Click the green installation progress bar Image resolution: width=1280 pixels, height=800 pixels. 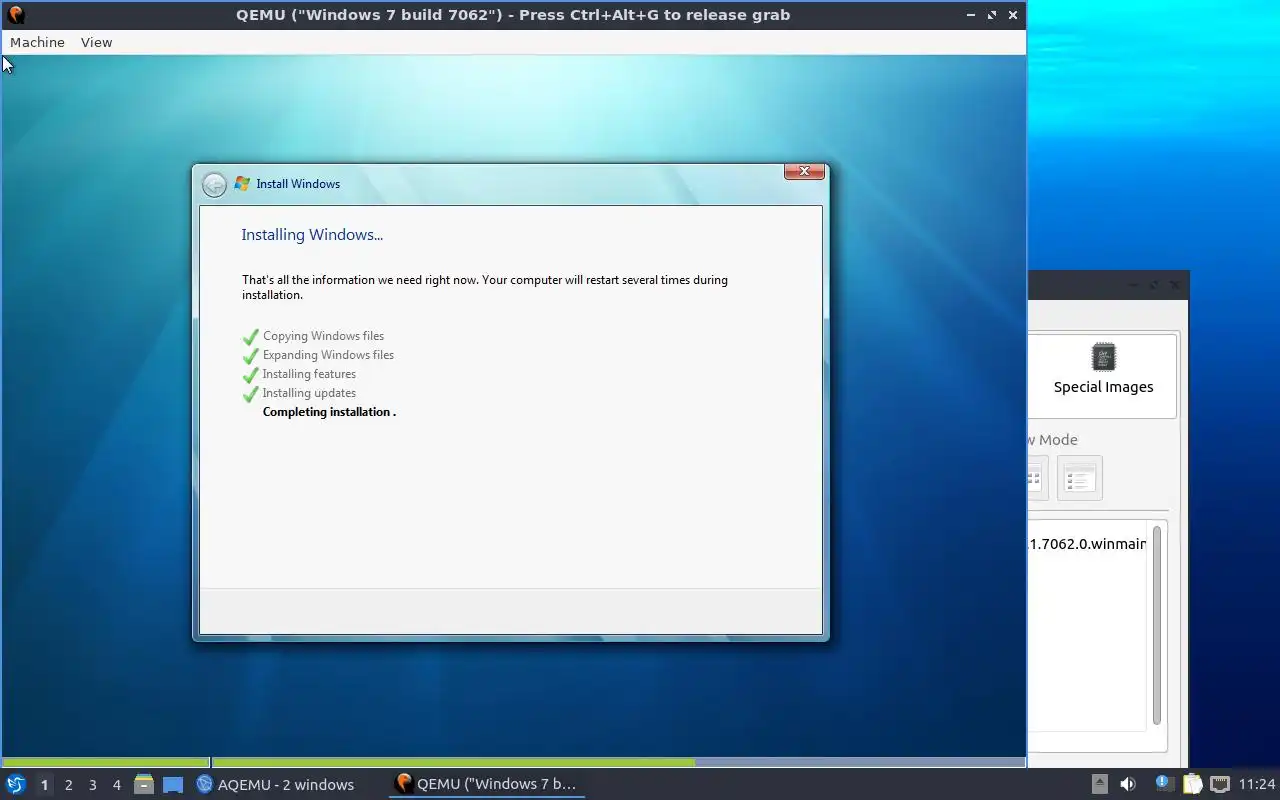tap(454, 762)
